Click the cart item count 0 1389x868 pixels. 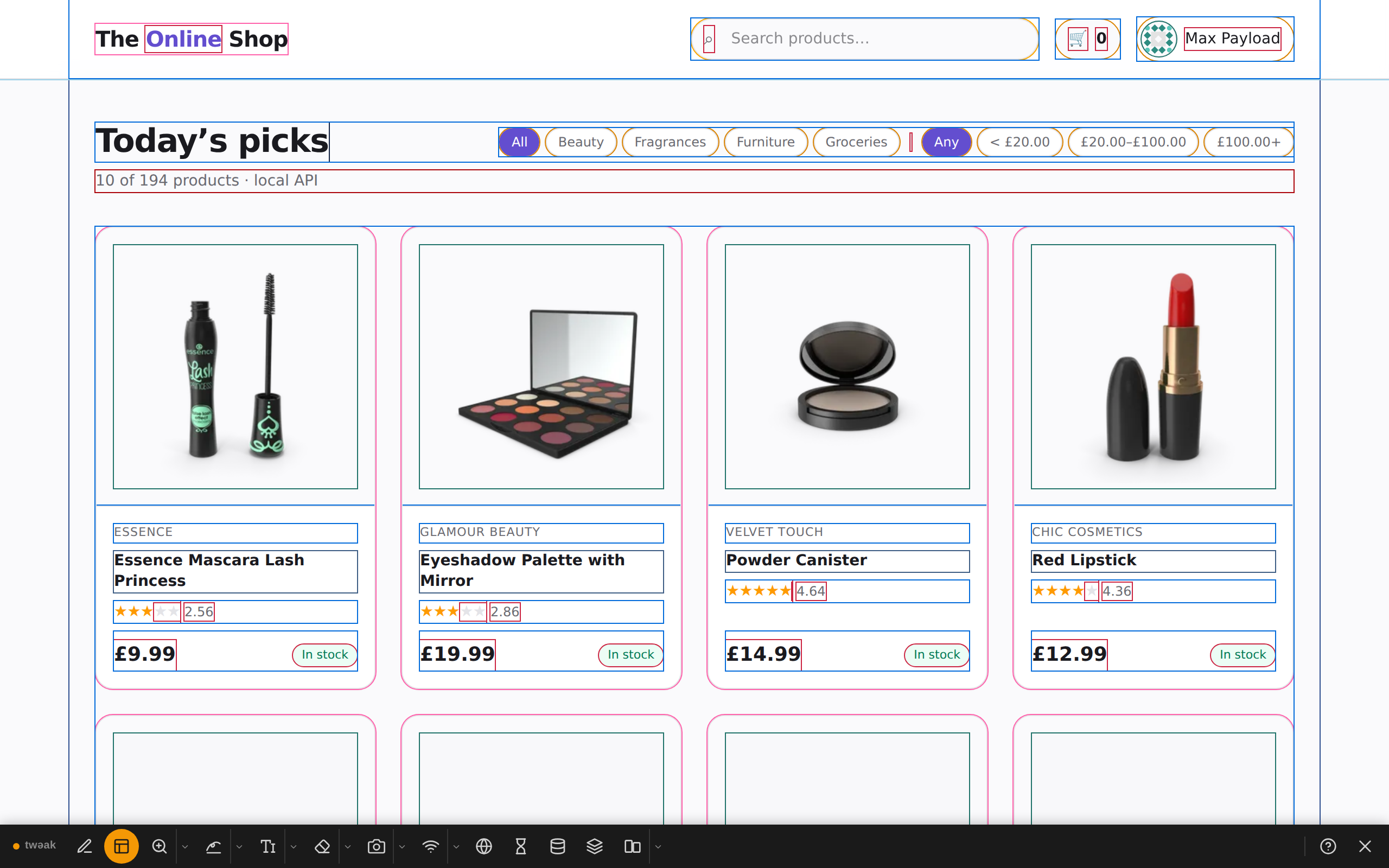(1101, 39)
